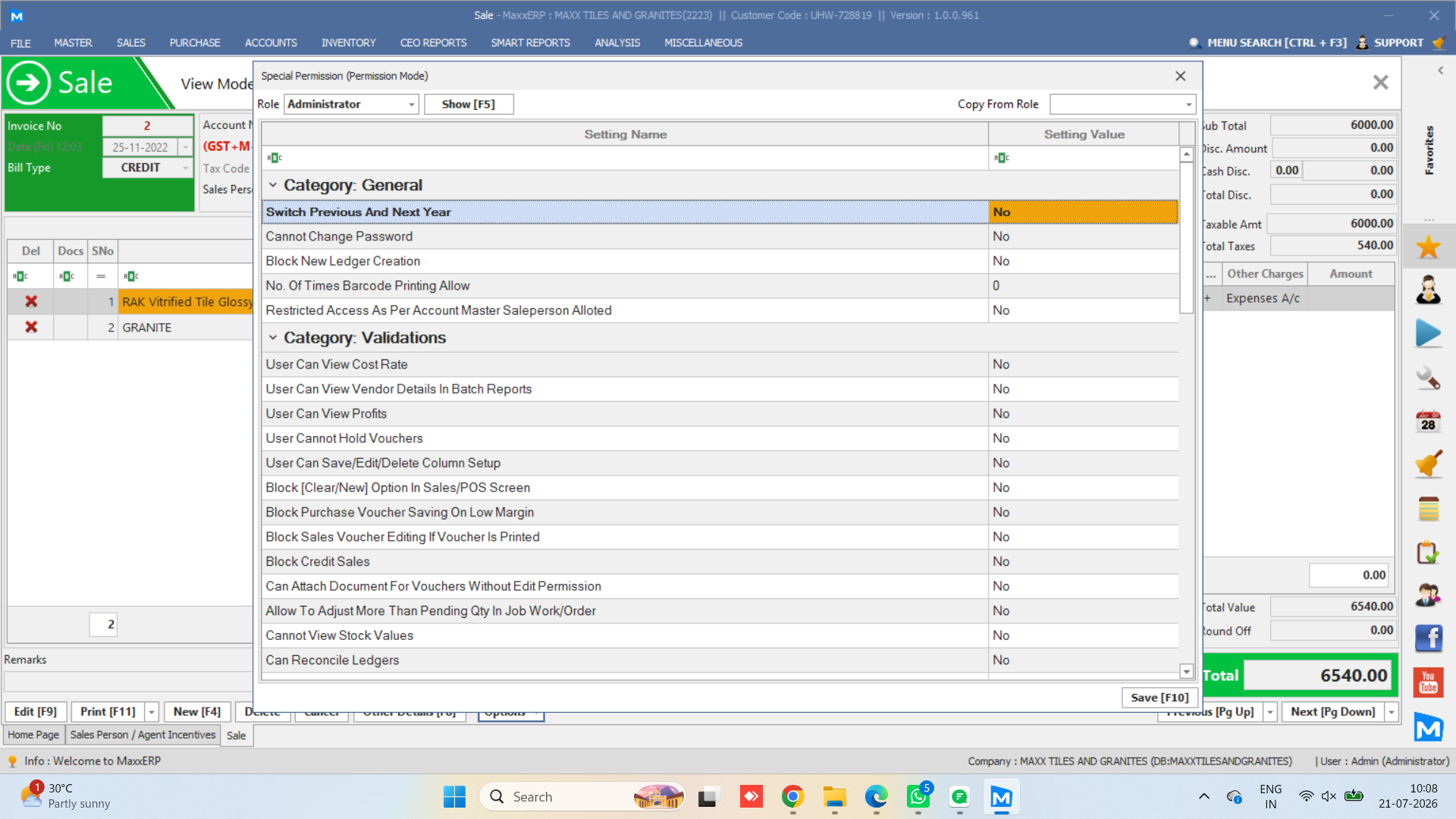The image size is (1456, 819).
Task: Open the calendar icon showing 28
Action: (1428, 422)
